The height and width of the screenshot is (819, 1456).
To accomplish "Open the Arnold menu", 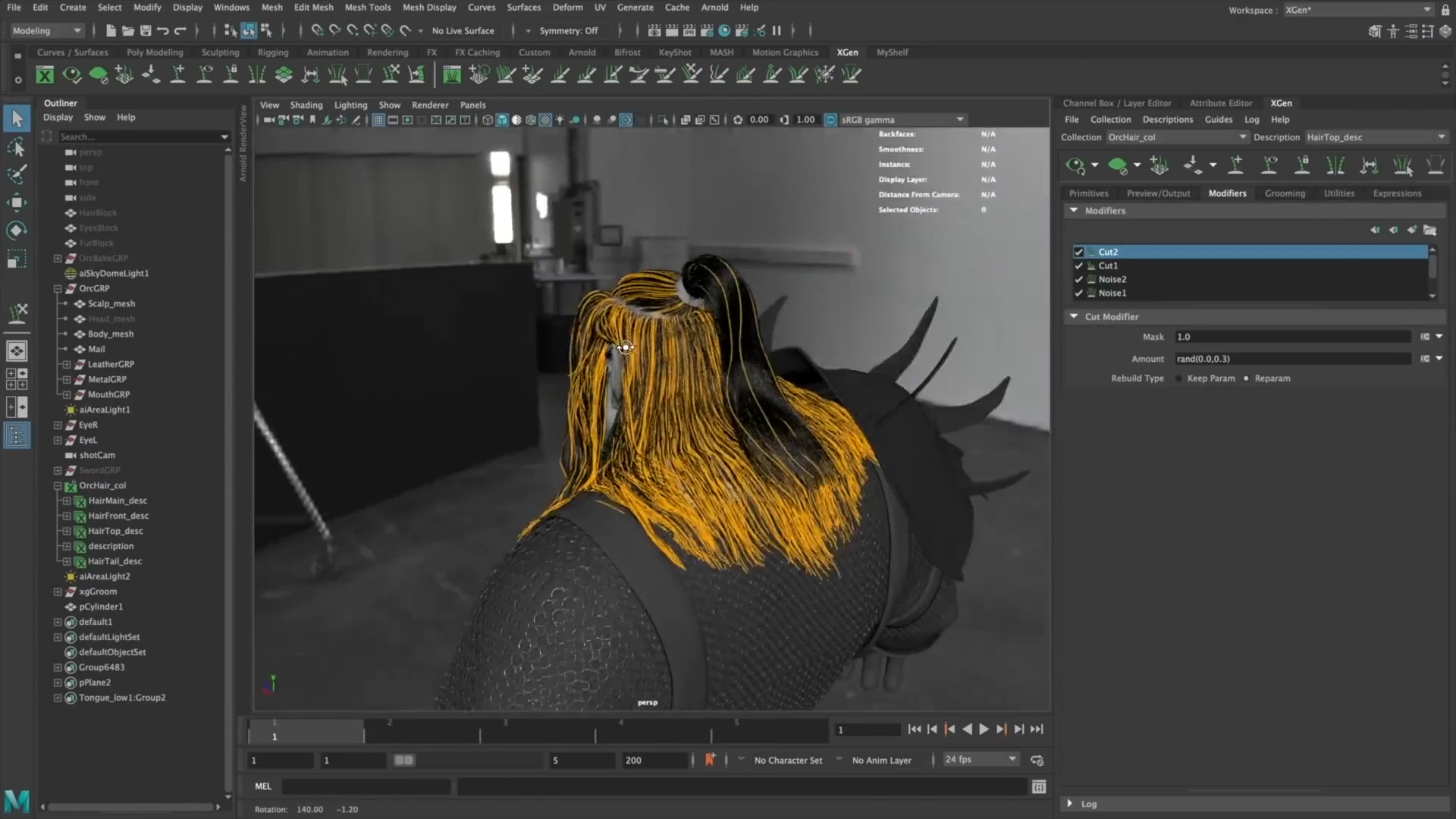I will point(714,8).
